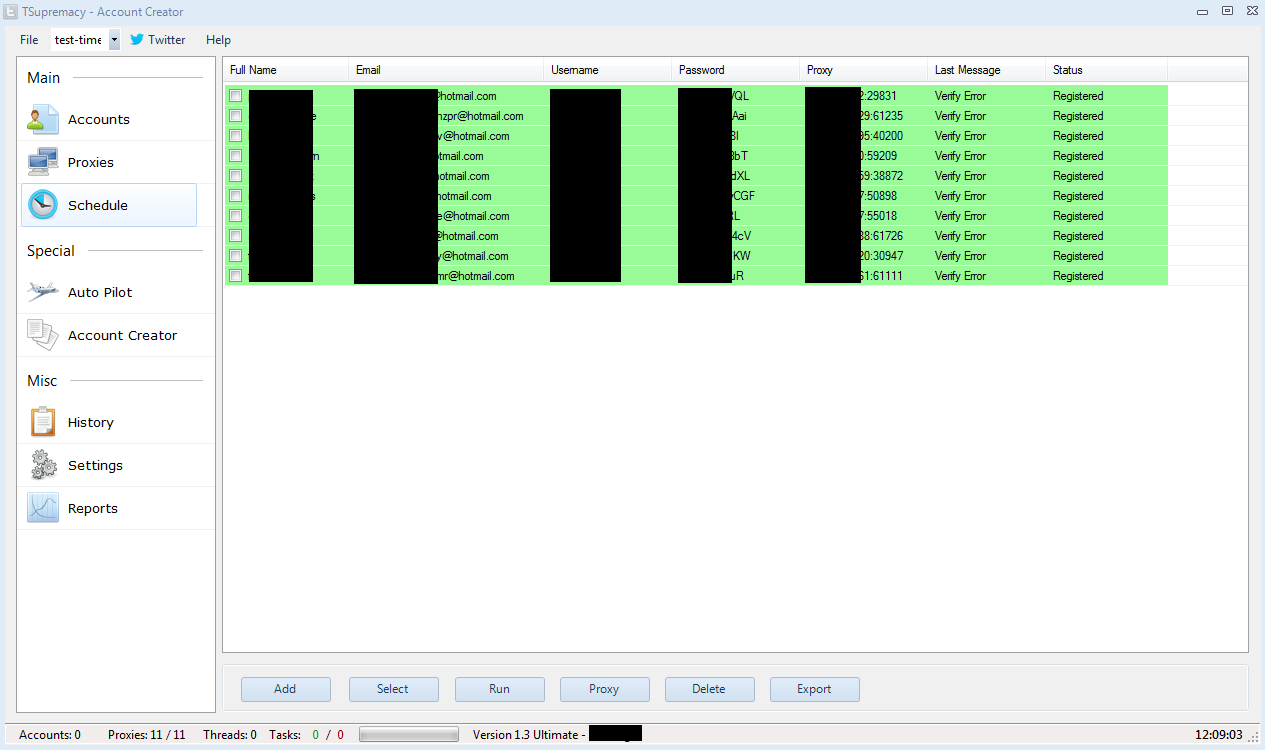
Task: Switch to Schedule in the sidebar
Action: pyautogui.click(x=110, y=205)
